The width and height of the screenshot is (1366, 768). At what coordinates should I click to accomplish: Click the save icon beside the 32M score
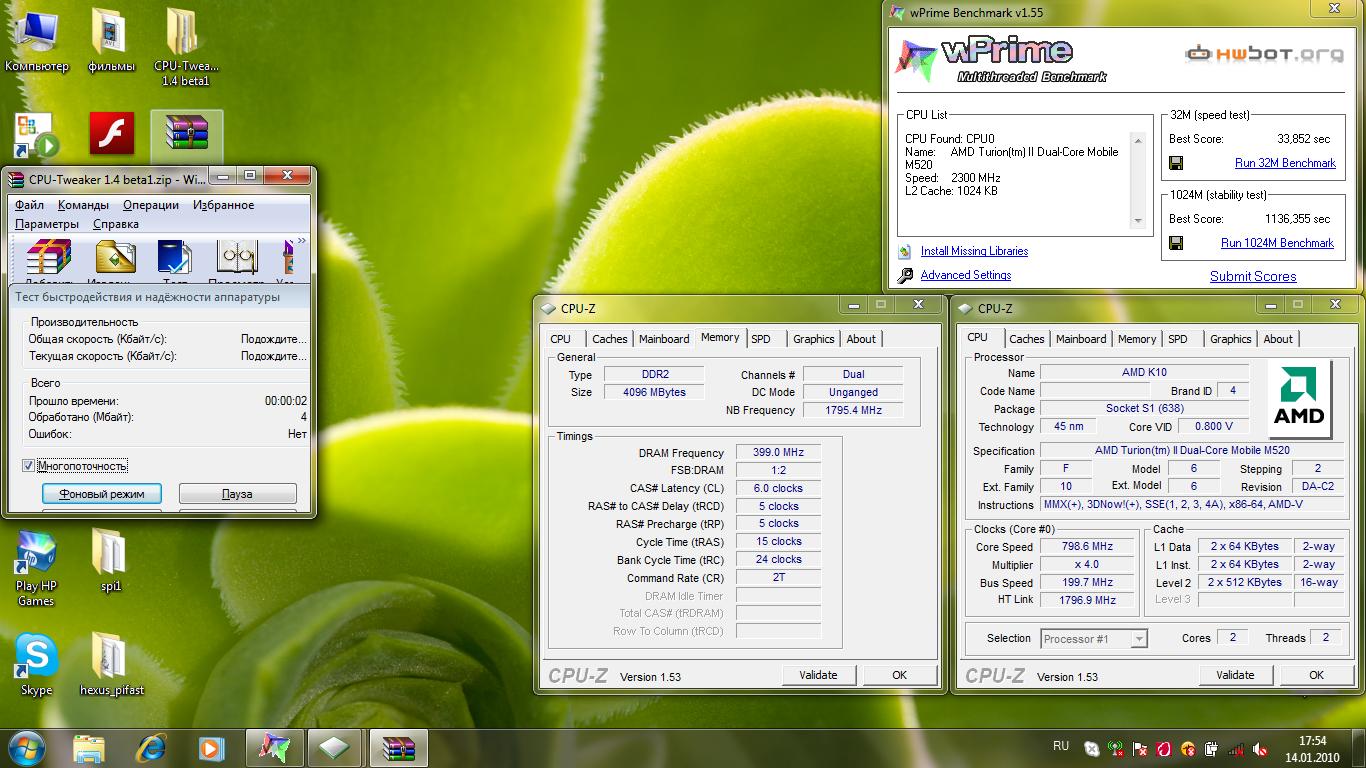(1176, 163)
